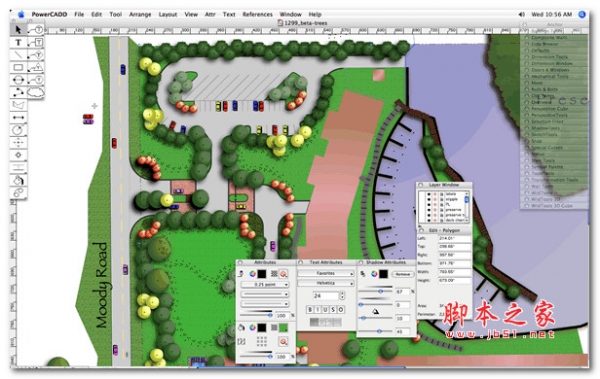Click the font size stepper arrows
This screenshot has width=600, height=379.
point(342,296)
